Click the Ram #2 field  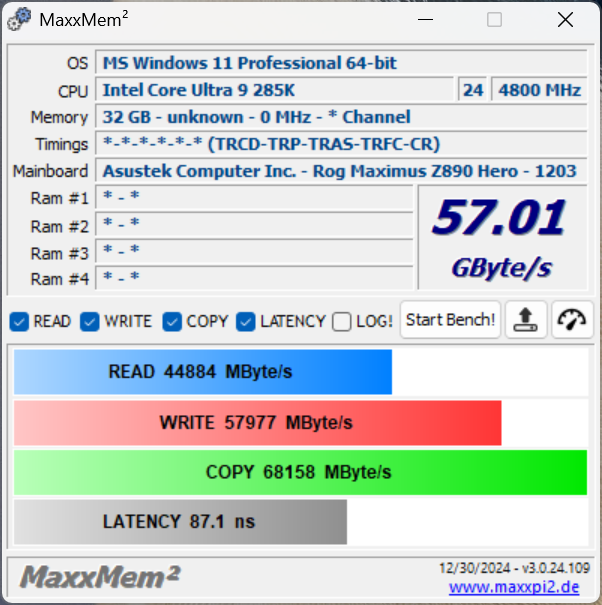[255, 225]
